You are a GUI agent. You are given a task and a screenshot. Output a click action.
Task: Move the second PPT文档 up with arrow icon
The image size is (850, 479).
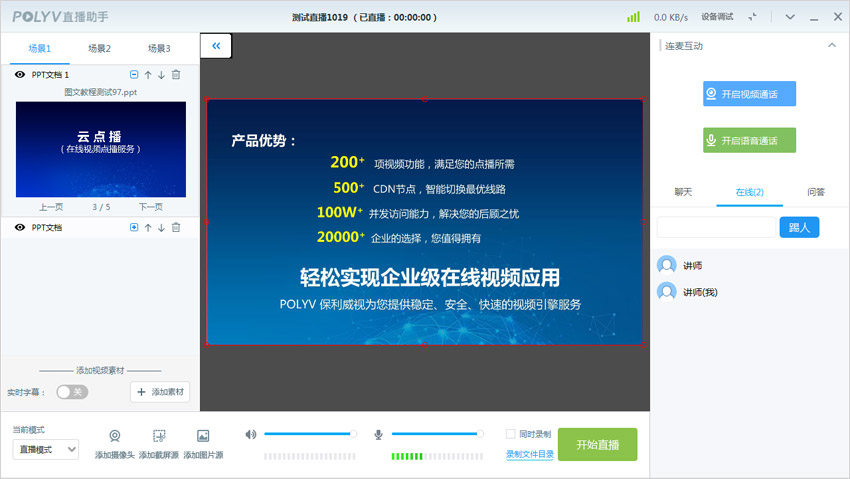click(148, 228)
